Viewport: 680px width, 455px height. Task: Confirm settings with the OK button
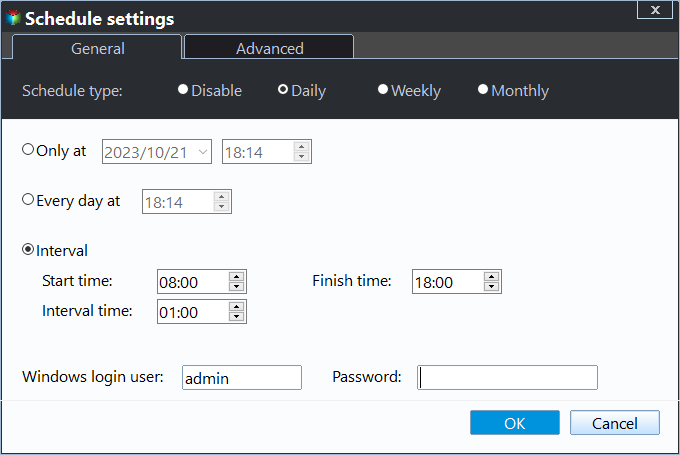[515, 422]
